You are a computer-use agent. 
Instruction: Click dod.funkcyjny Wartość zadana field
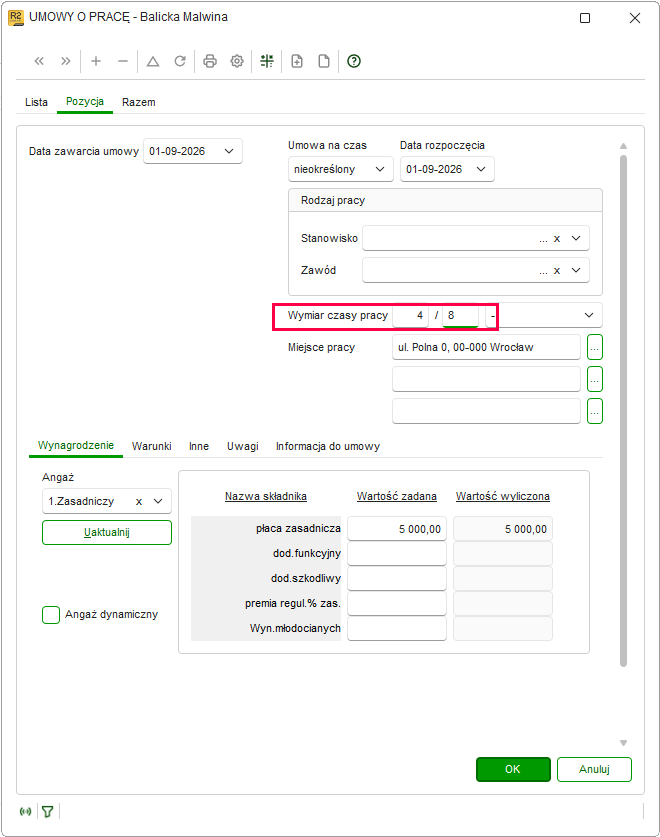[397, 554]
